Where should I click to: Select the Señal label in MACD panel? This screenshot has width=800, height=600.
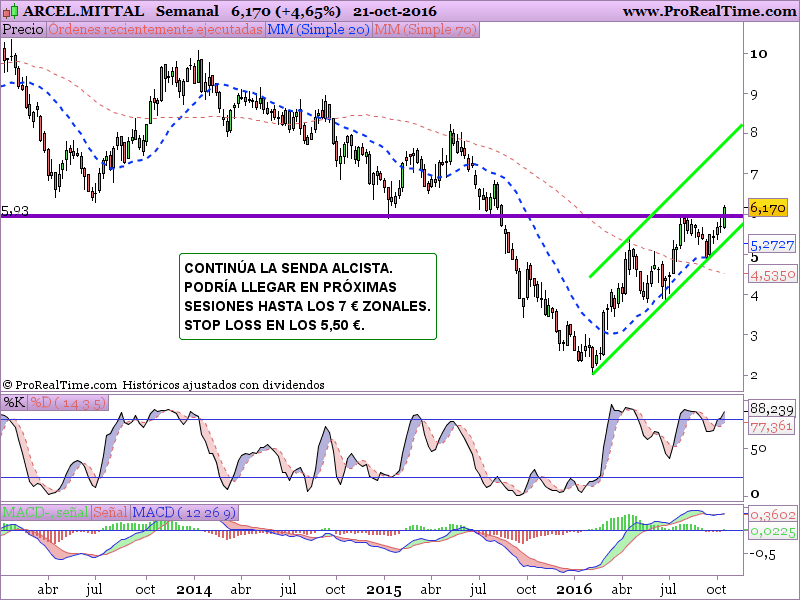tap(110, 512)
